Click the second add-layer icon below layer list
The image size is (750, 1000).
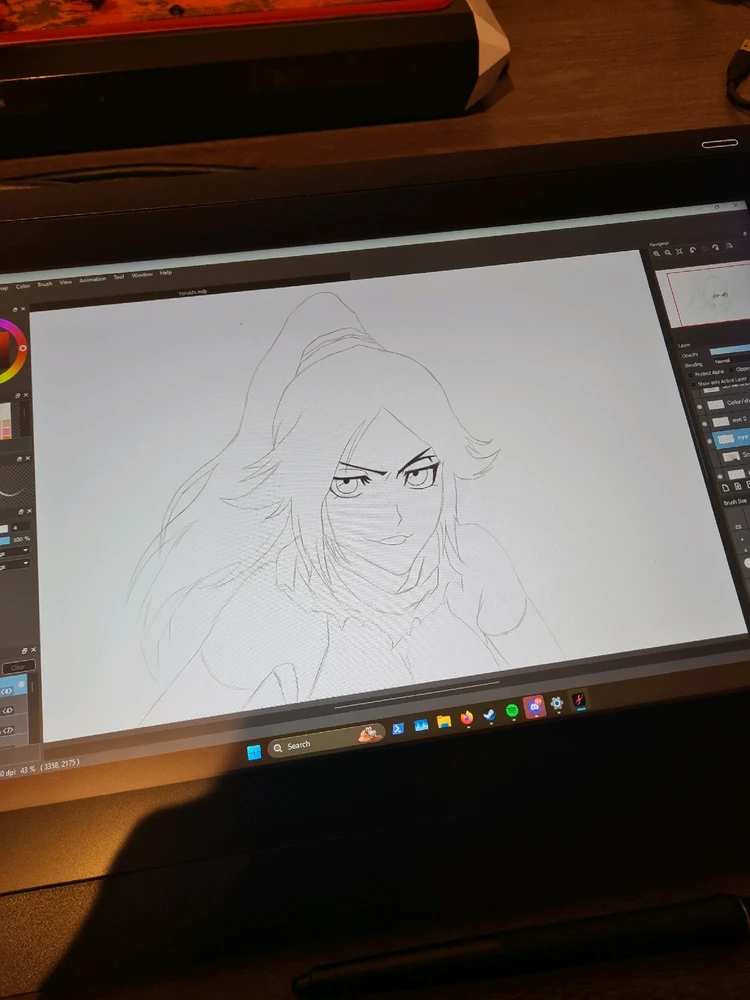pos(737,486)
